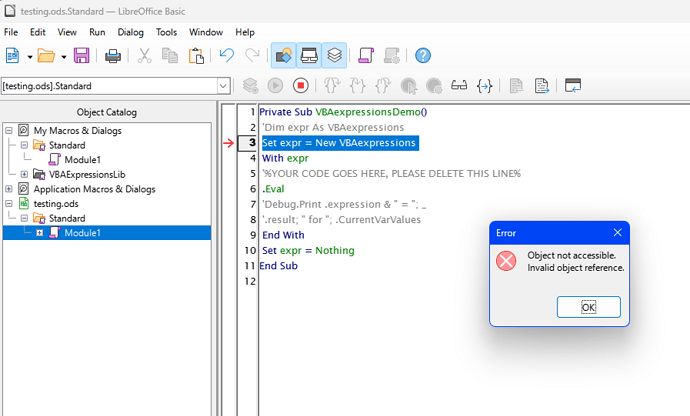Click the Print icon
Image resolution: width=690 pixels, height=416 pixels.
click(x=113, y=56)
